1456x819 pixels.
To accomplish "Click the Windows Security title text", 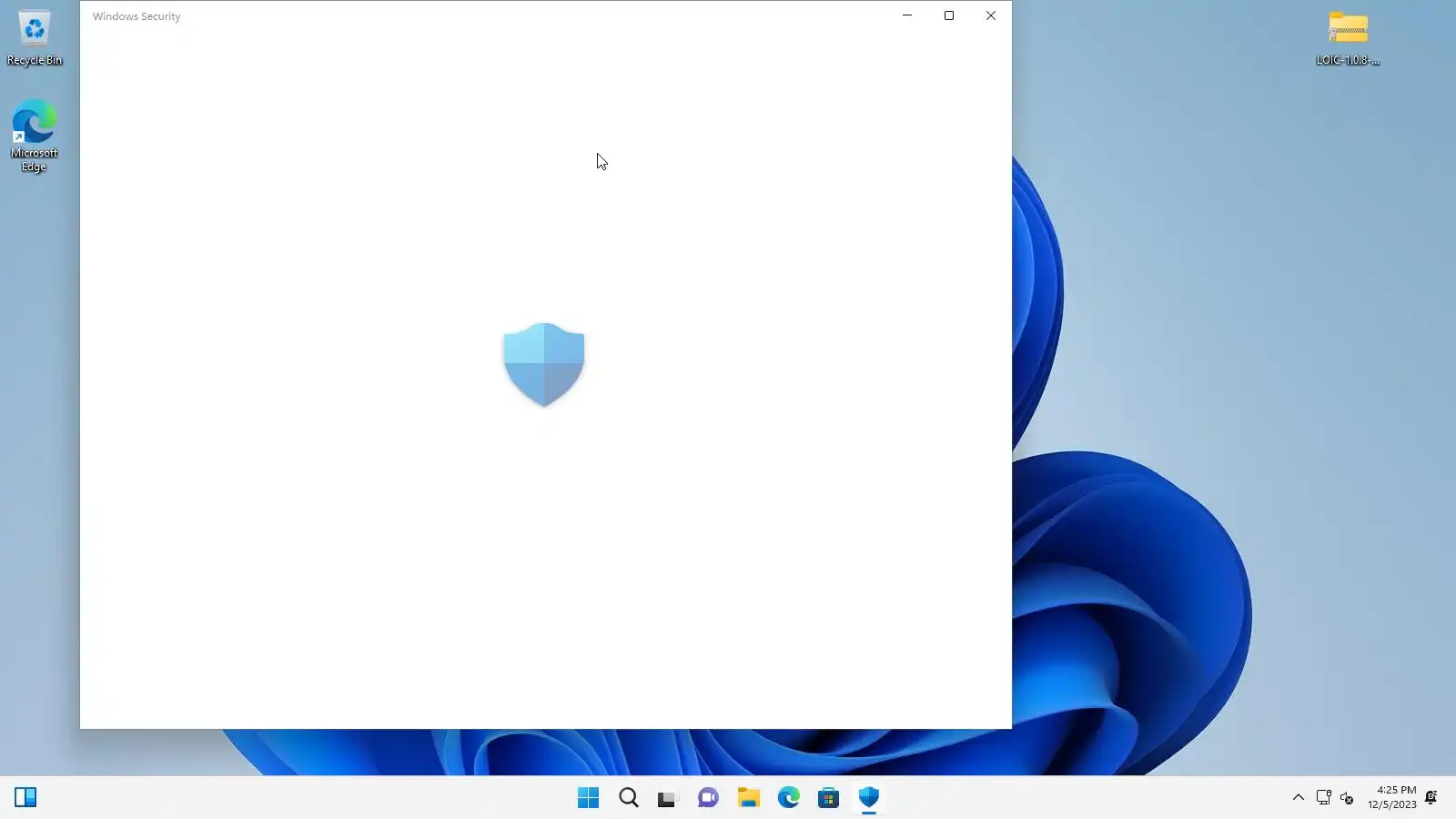I will click(x=136, y=16).
